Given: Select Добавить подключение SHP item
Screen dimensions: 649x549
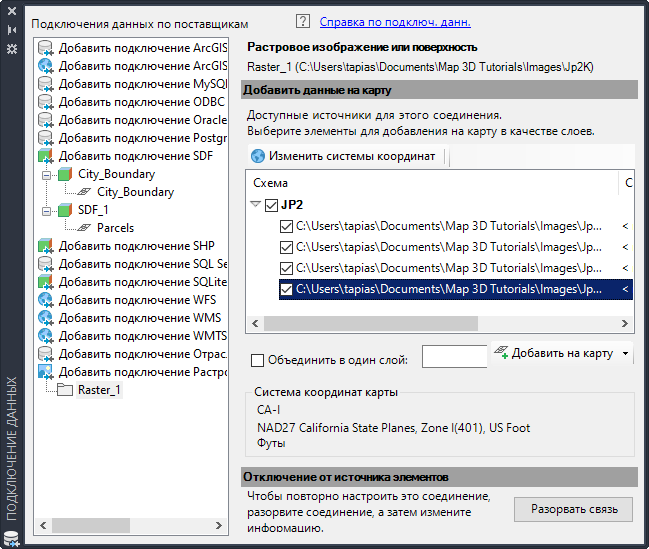Looking at the screenshot, I should point(137,246).
